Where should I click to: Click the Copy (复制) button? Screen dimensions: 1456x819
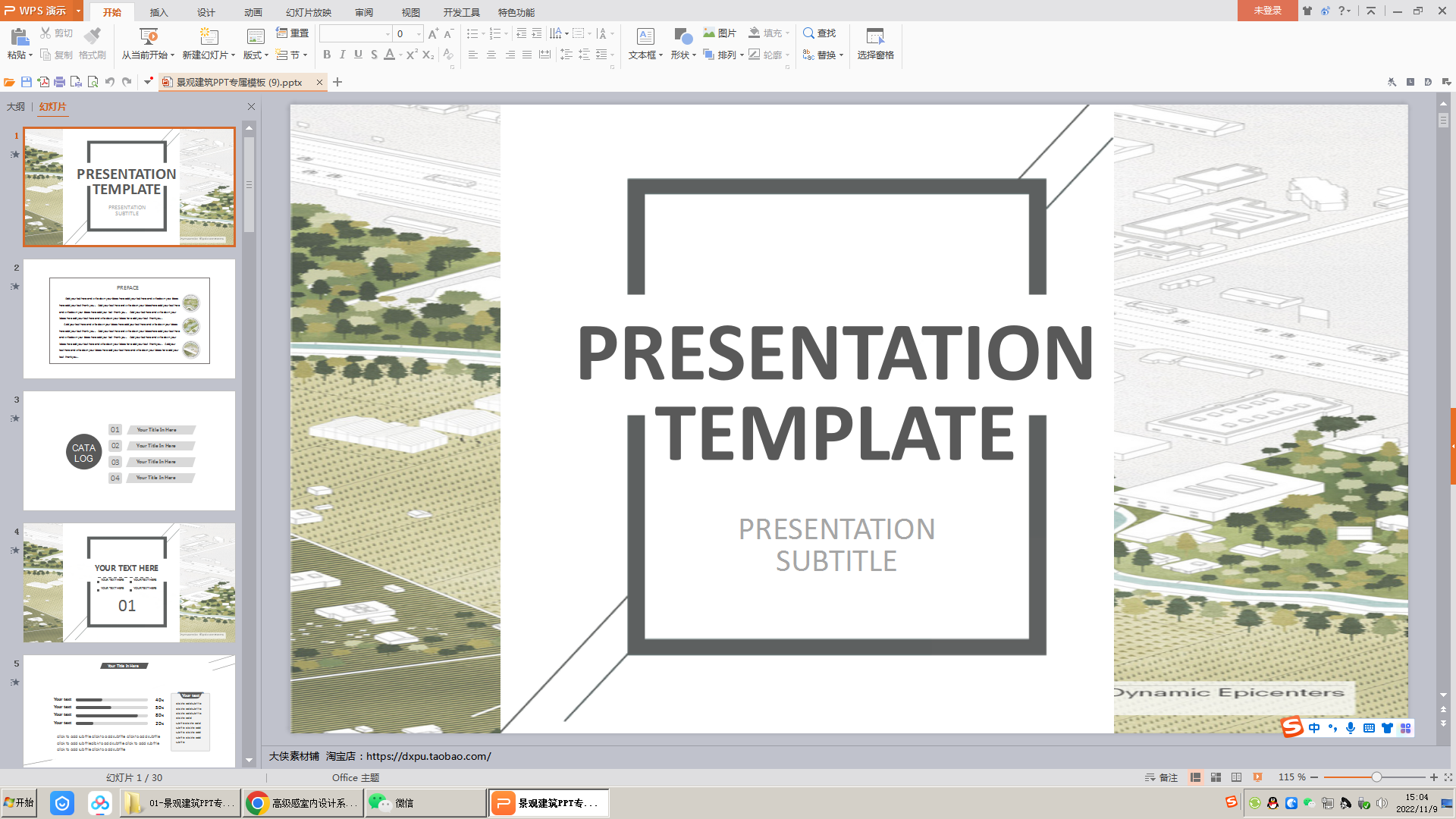point(56,55)
